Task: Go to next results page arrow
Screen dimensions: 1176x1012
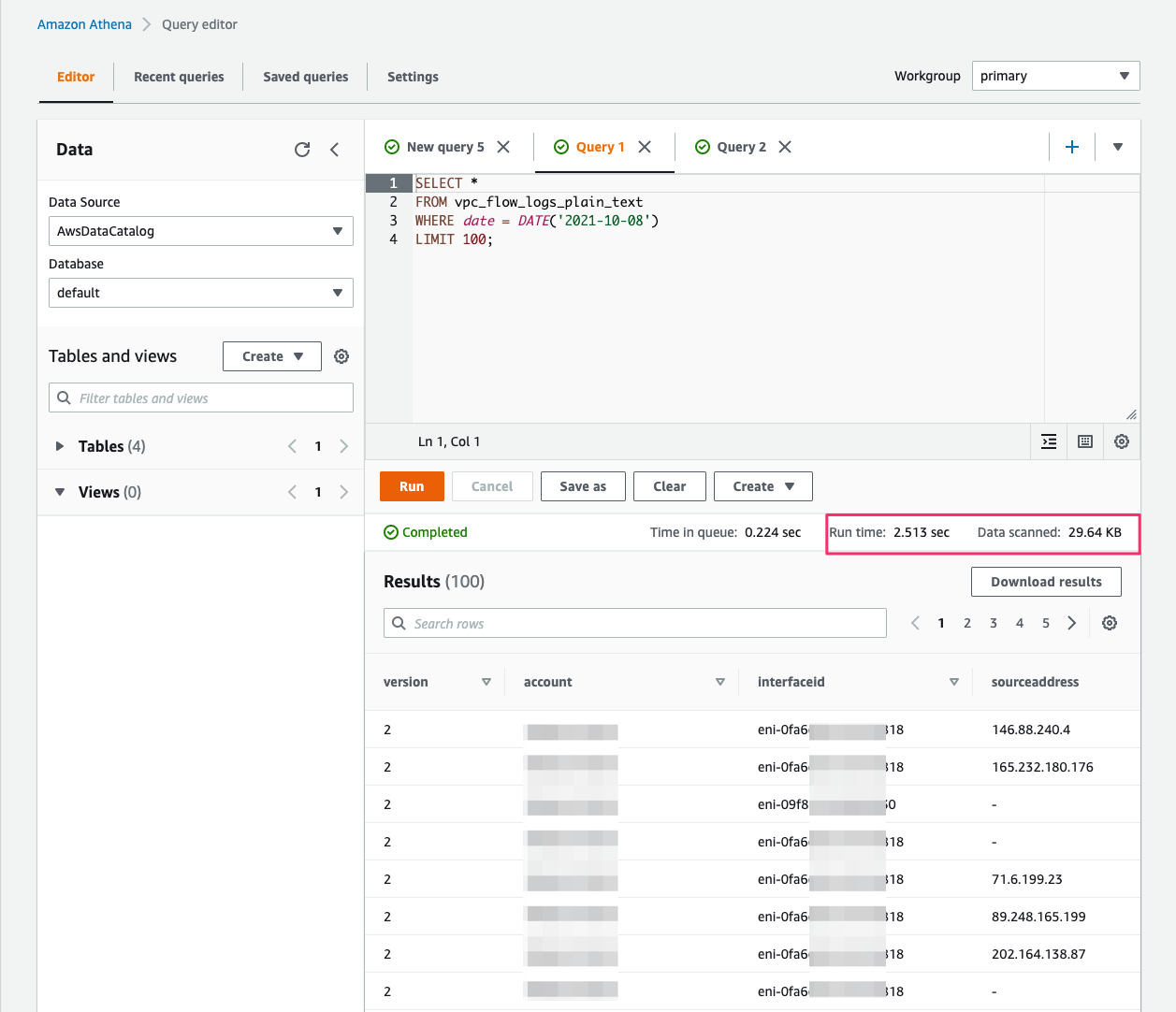Action: [1072, 623]
